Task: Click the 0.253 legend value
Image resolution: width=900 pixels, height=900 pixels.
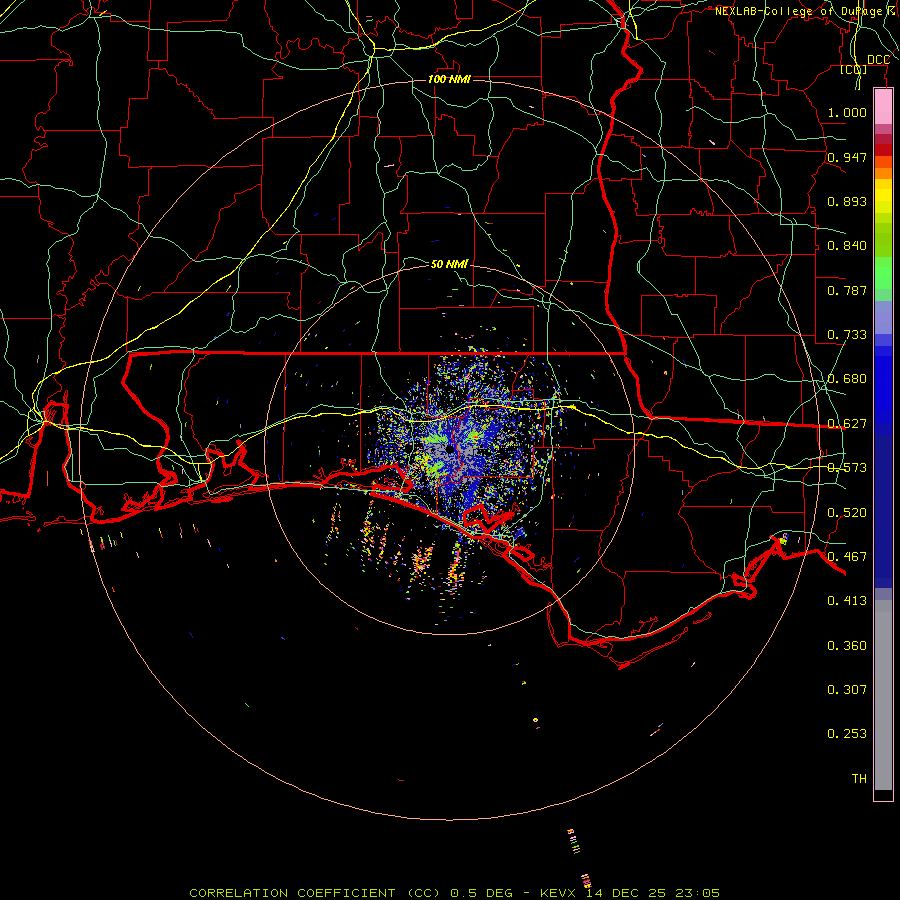Action: (x=847, y=734)
